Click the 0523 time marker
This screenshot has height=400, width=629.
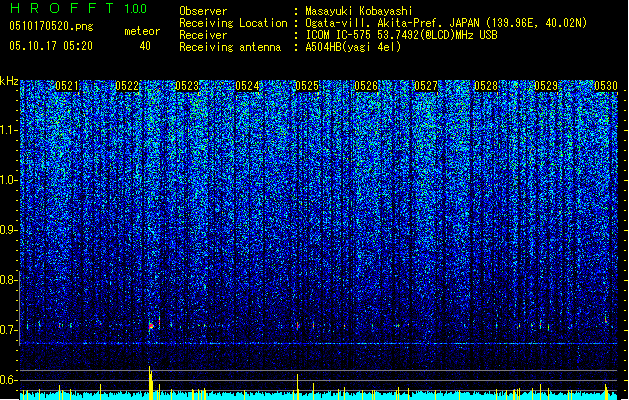click(187, 86)
